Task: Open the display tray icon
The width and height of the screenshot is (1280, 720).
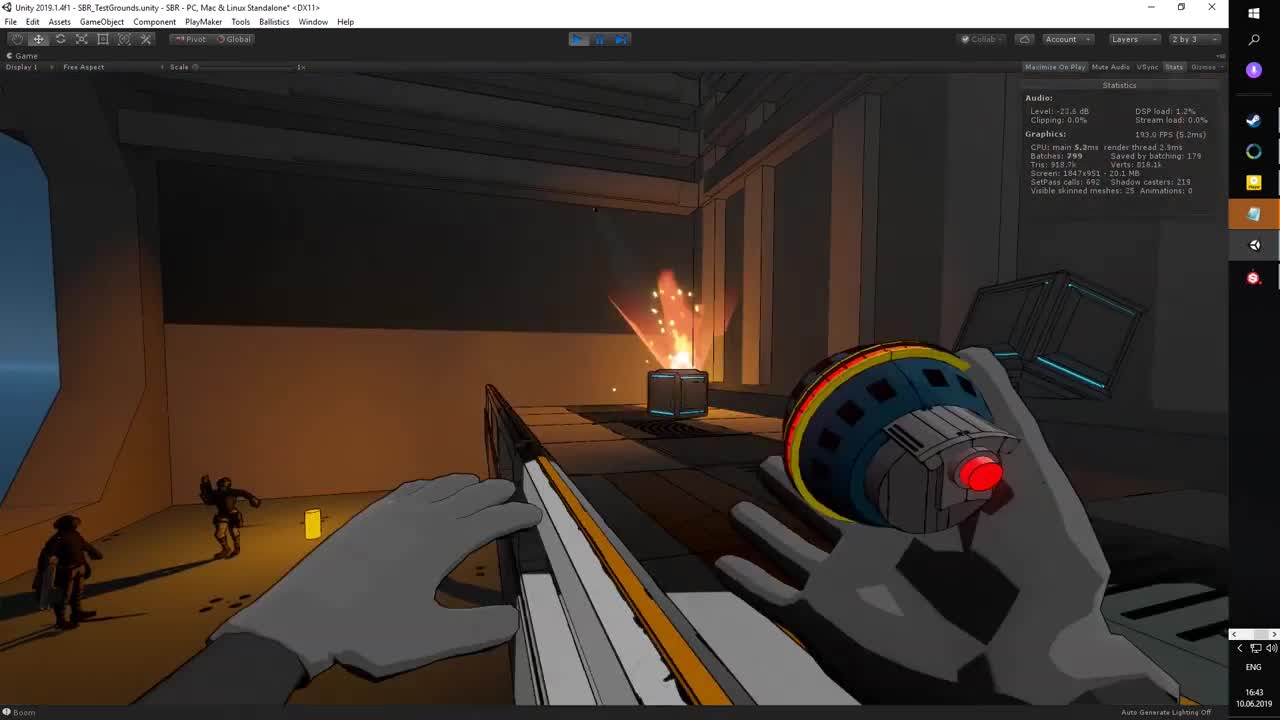Action: (1255, 648)
